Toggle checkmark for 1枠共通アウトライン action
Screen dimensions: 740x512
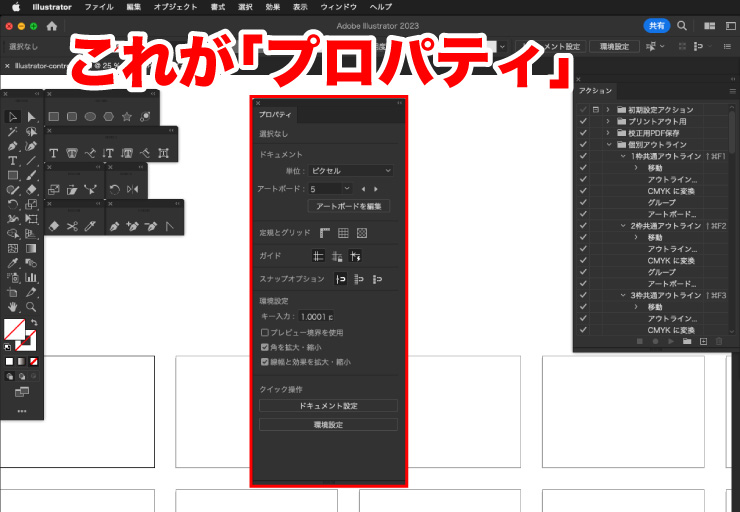coord(583,156)
